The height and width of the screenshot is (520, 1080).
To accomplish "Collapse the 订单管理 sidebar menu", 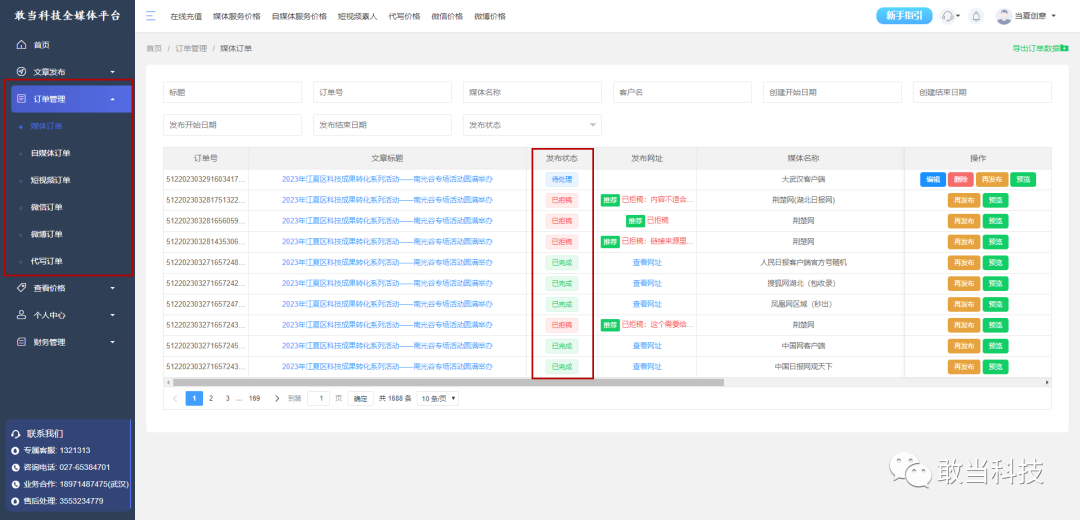I will (x=68, y=98).
